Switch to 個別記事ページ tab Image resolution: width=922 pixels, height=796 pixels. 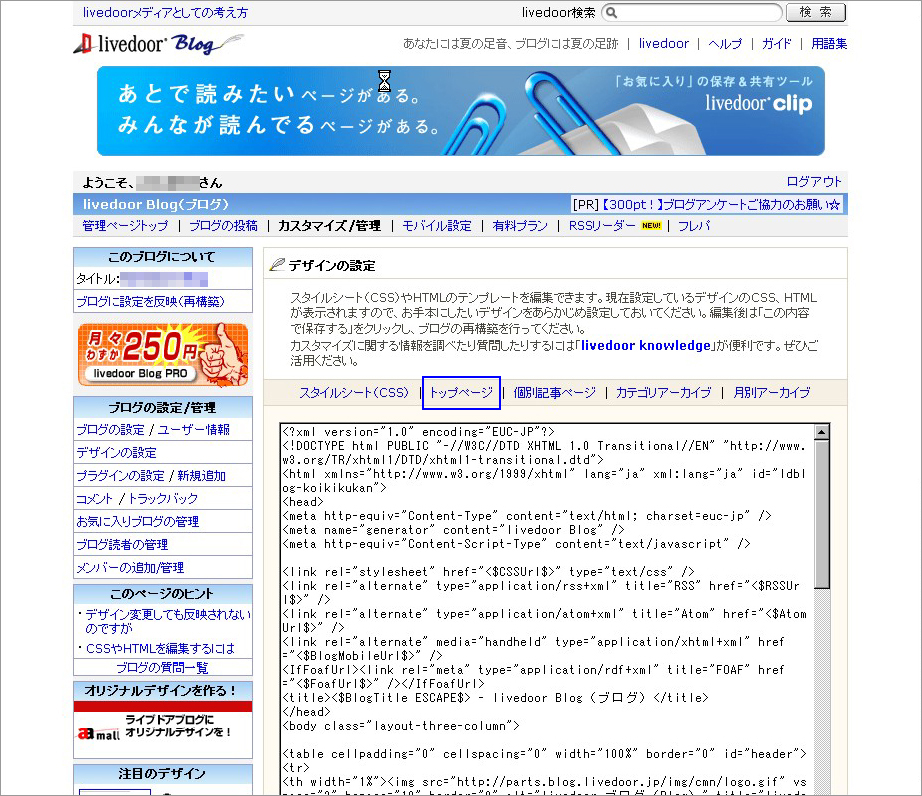coord(554,393)
